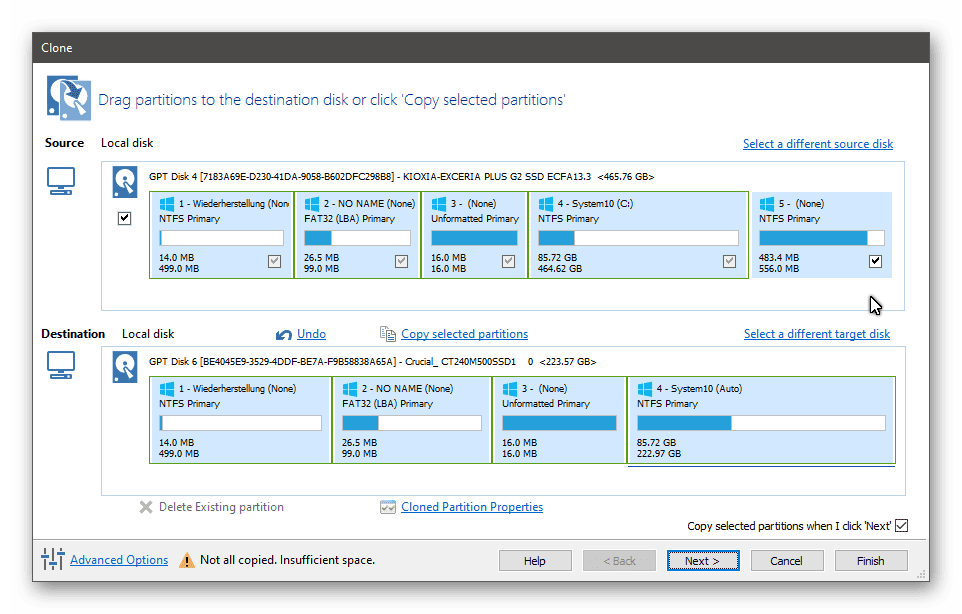Viewport: 962px width, 614px height.
Task: Click 'Not all copied. Insufficient space.' message
Action: click(287, 559)
